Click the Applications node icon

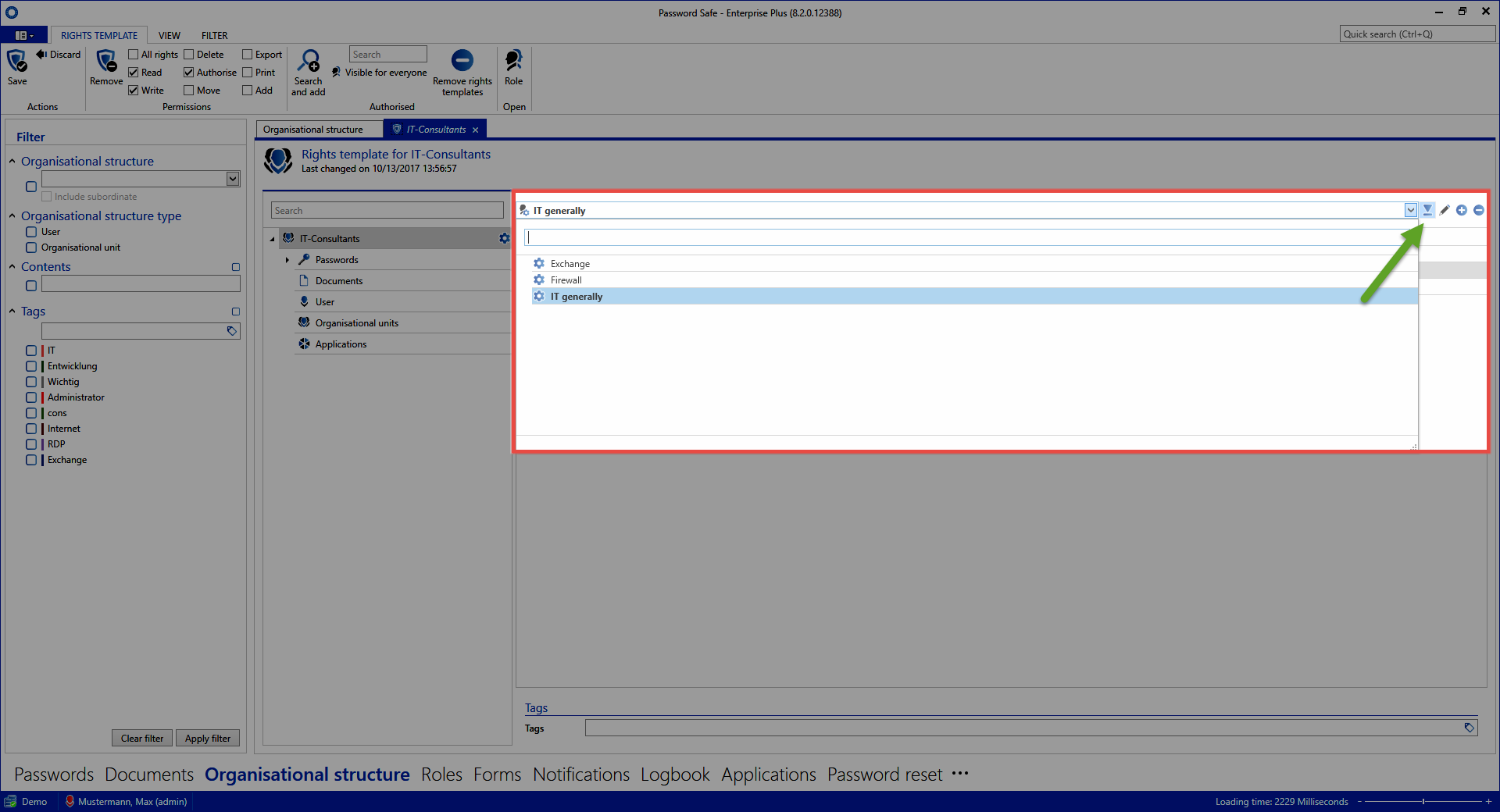tap(304, 344)
